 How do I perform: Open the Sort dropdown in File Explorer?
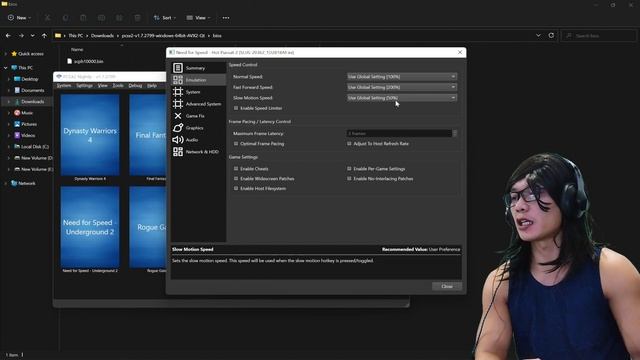(164, 18)
